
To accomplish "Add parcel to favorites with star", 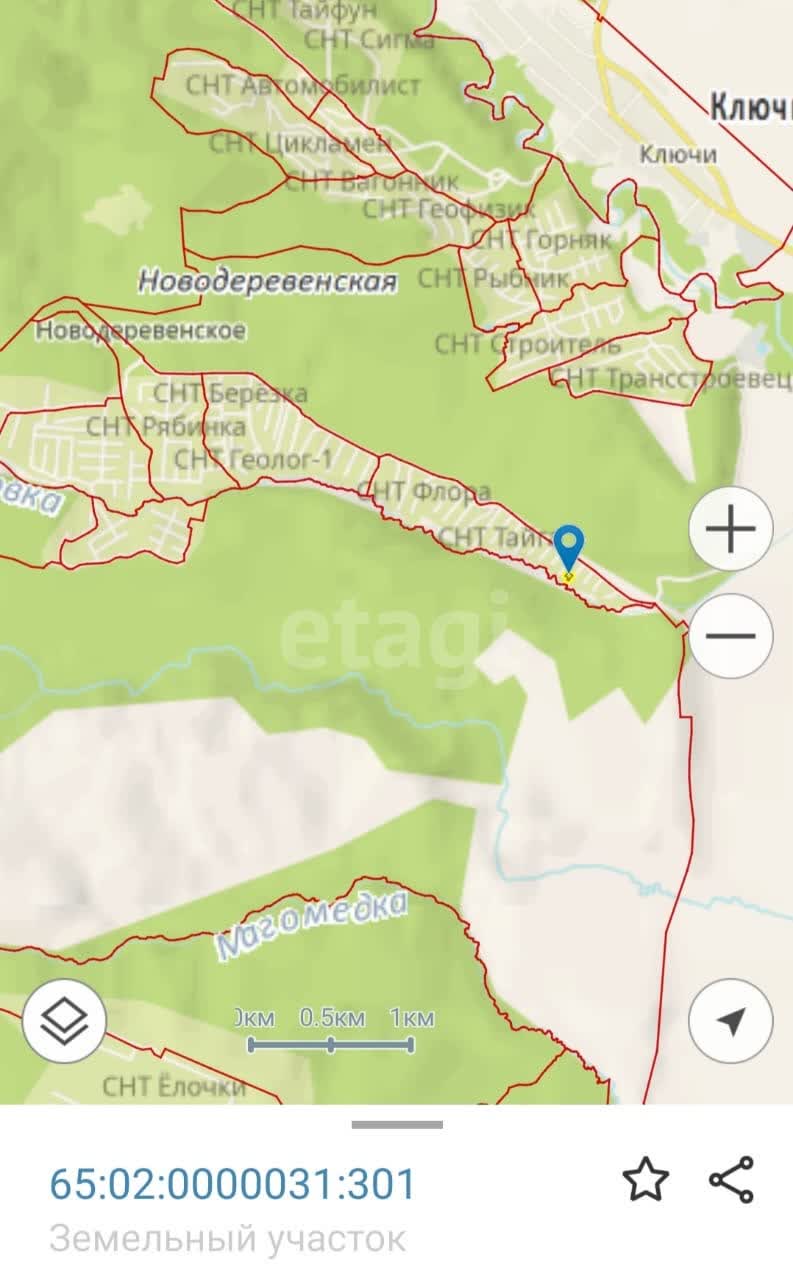I will 645,1180.
